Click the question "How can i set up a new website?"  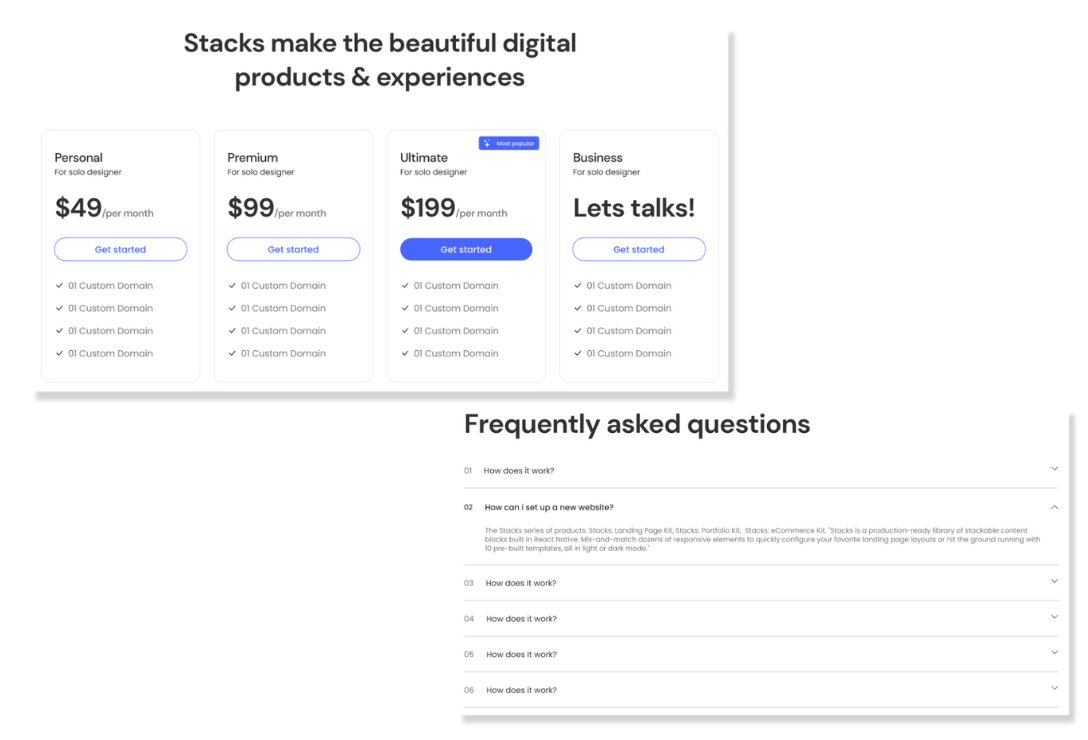tap(549, 507)
